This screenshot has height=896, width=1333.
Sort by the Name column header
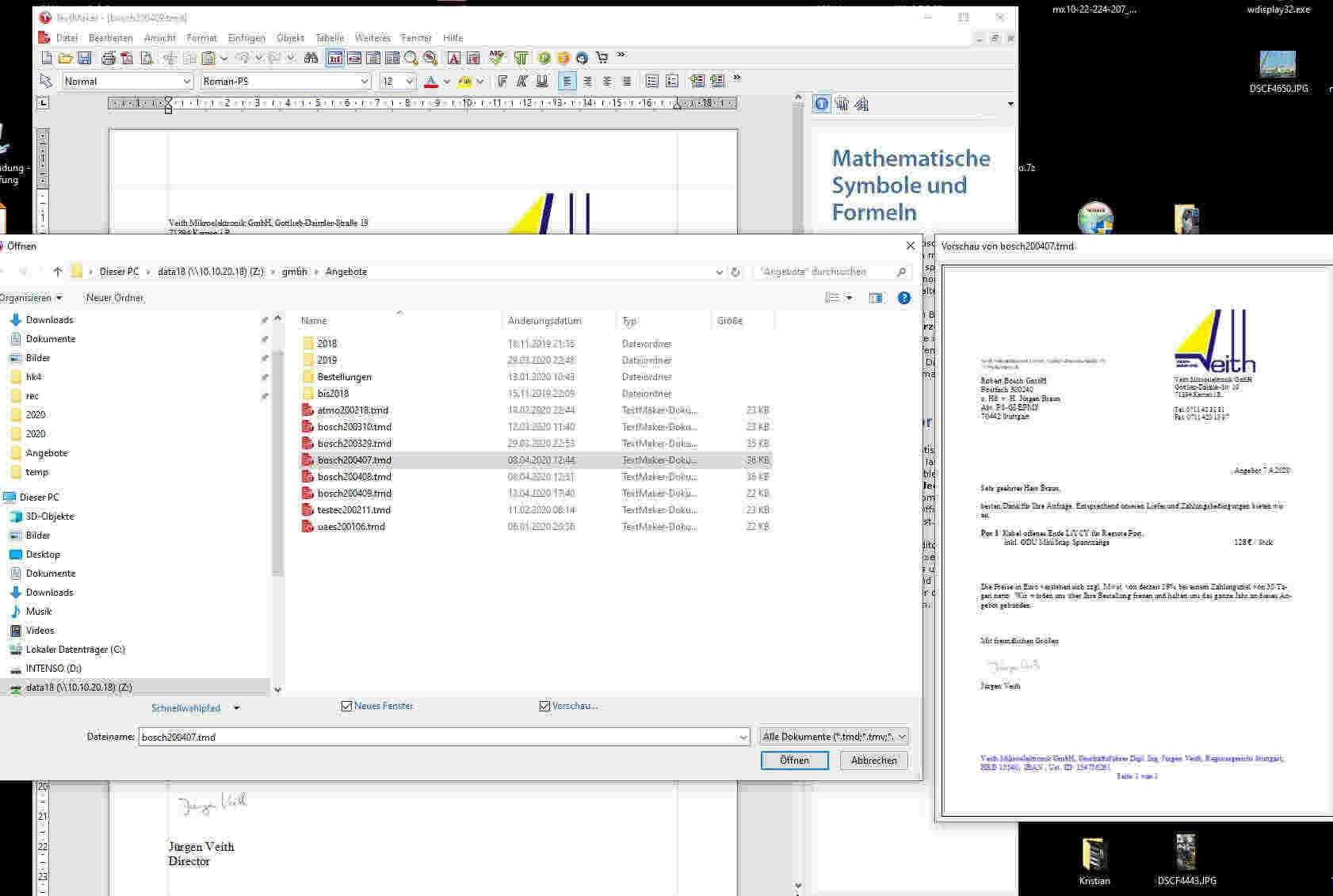pos(400,321)
